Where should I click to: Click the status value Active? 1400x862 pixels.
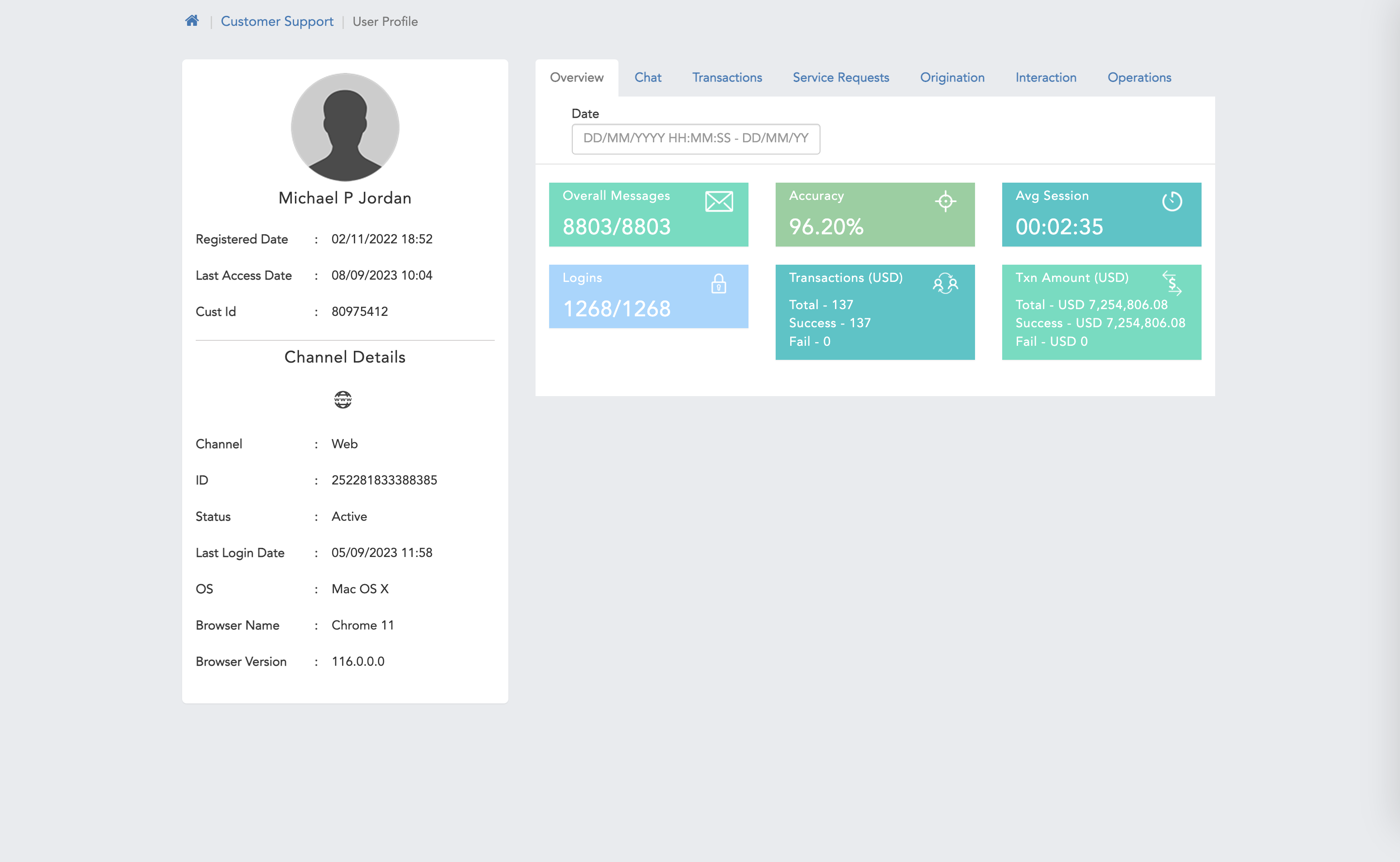(x=349, y=517)
